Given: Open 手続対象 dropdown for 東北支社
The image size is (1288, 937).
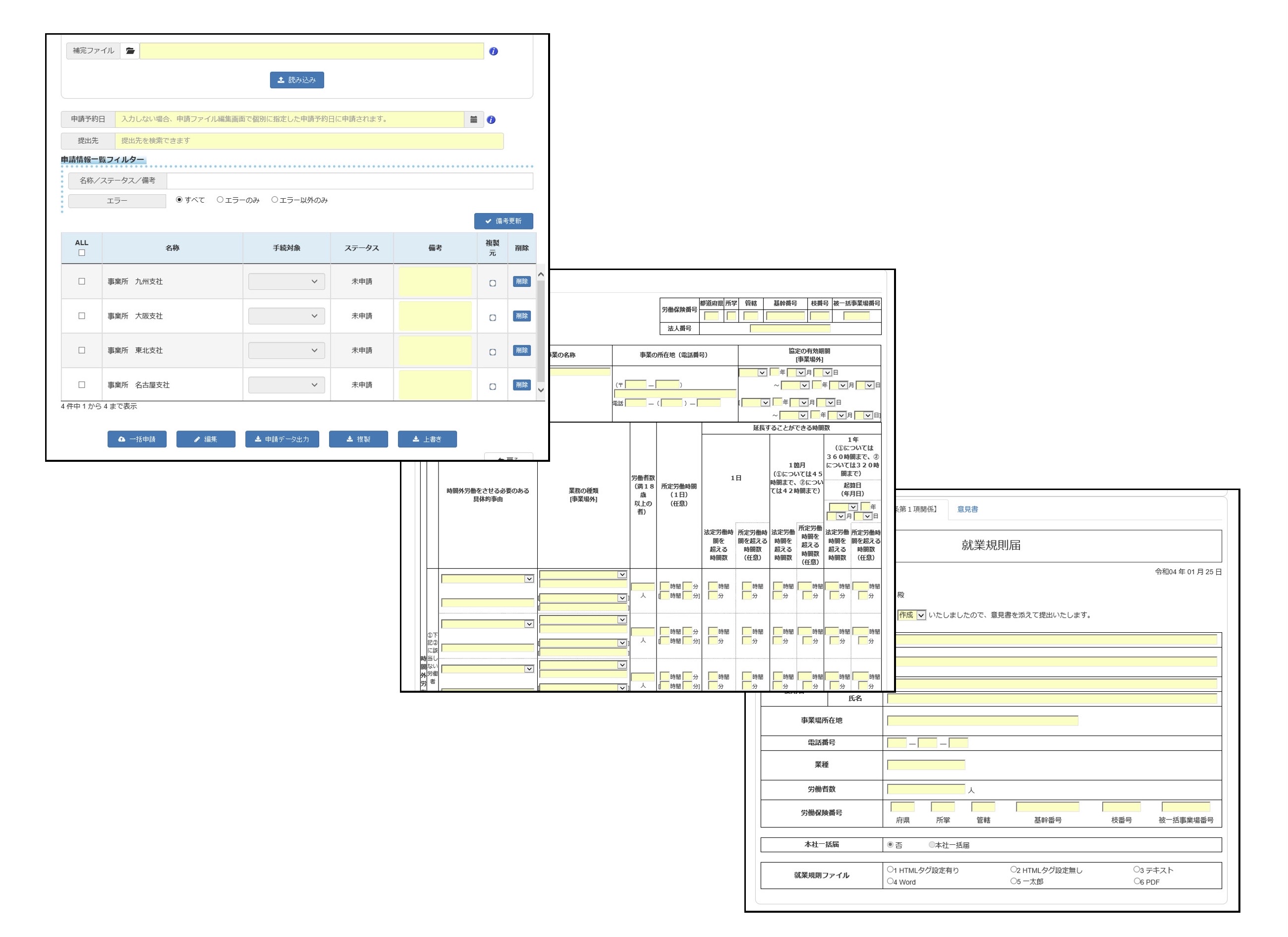Looking at the screenshot, I should click(286, 350).
